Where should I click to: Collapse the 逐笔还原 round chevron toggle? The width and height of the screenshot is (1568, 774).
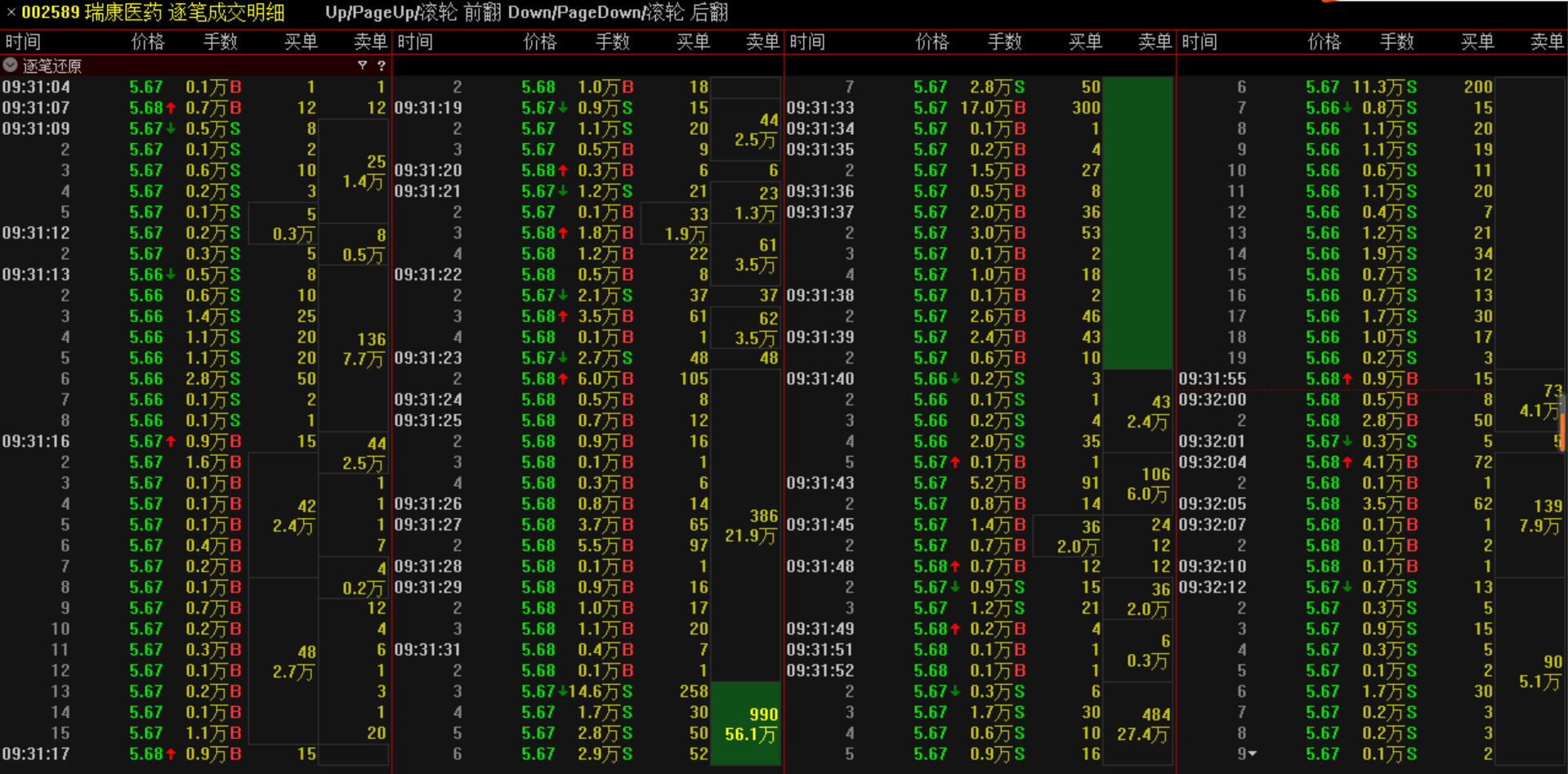click(11, 65)
